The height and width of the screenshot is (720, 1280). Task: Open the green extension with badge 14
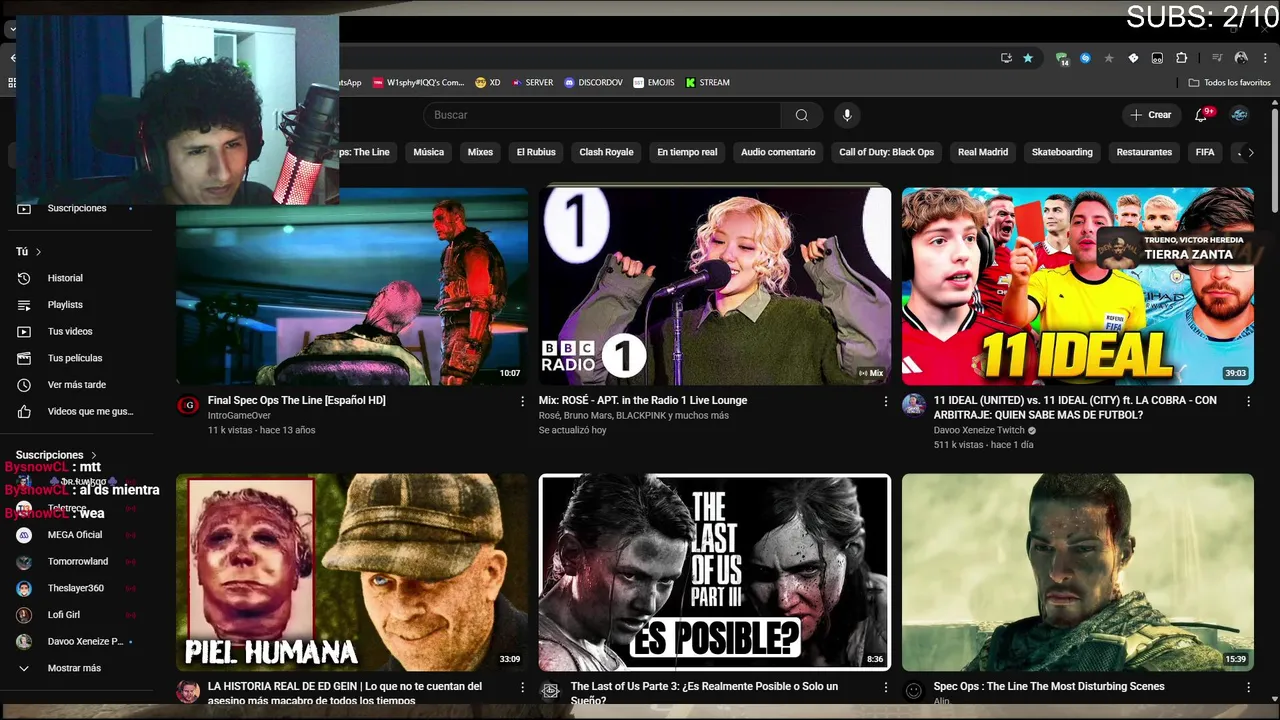tap(1062, 59)
